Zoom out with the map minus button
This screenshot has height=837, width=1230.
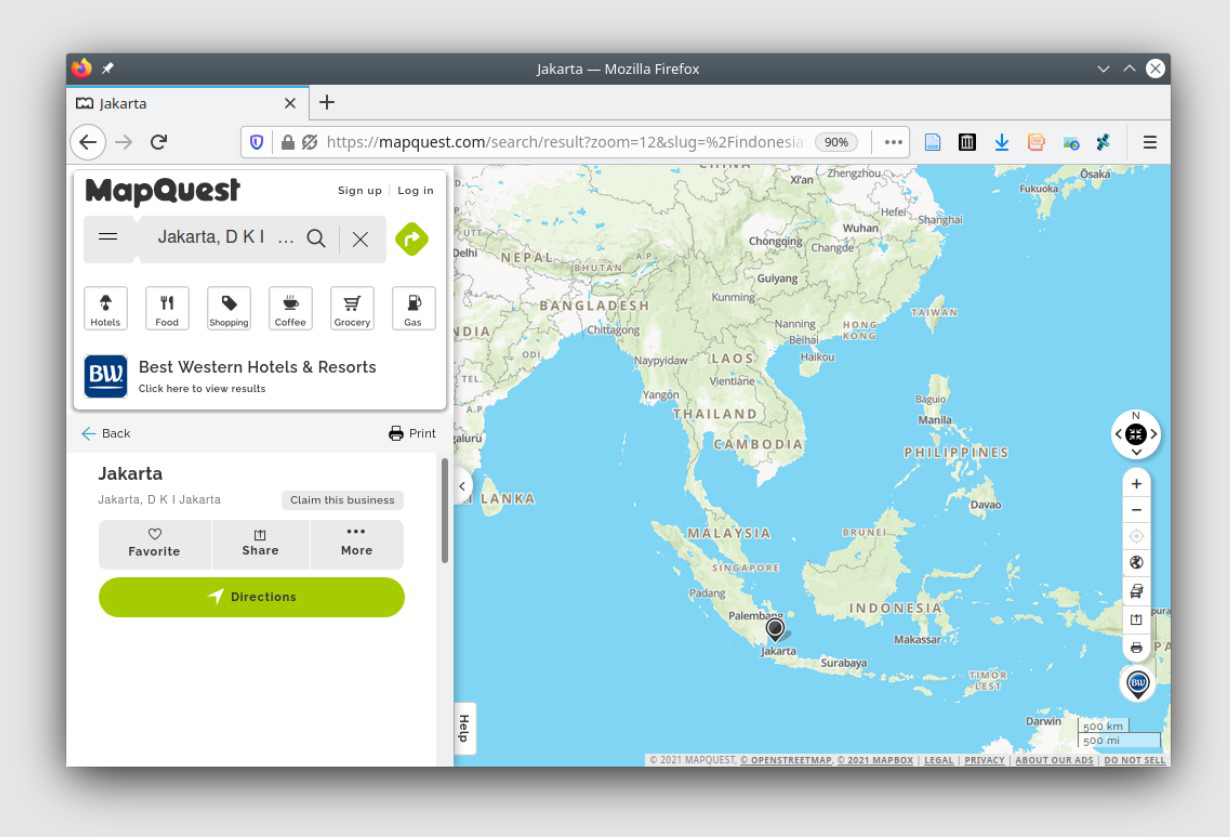(x=1136, y=510)
